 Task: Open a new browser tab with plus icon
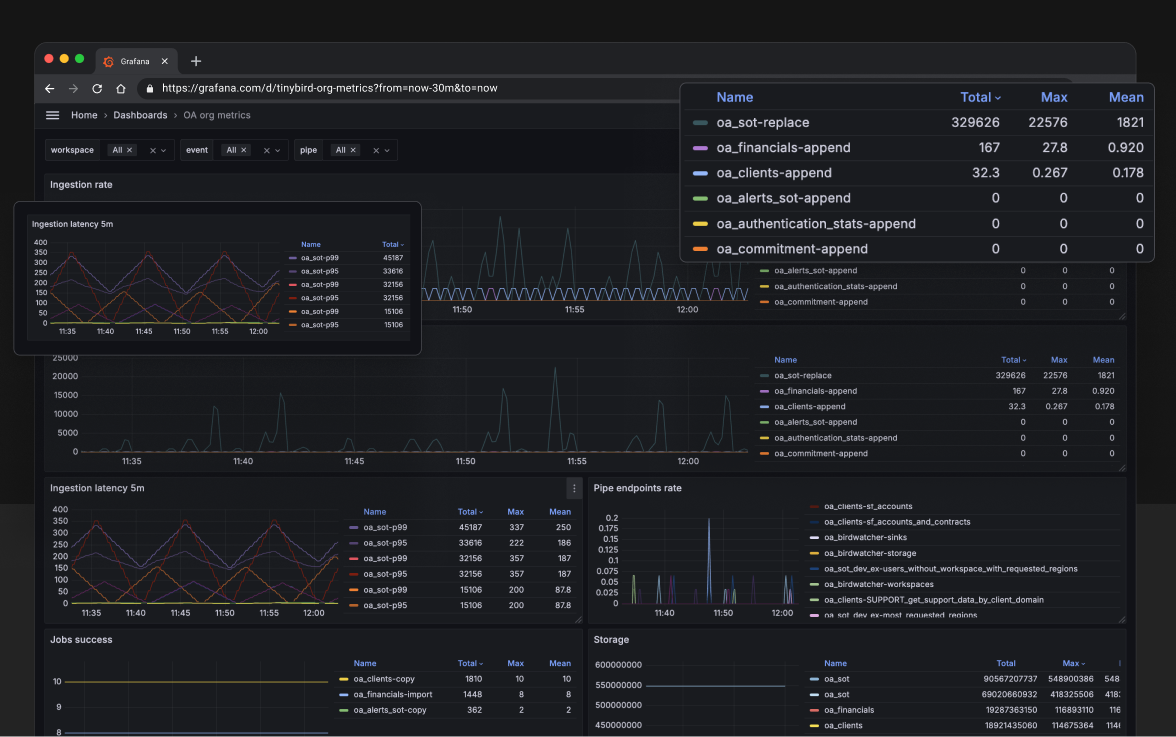coord(196,61)
